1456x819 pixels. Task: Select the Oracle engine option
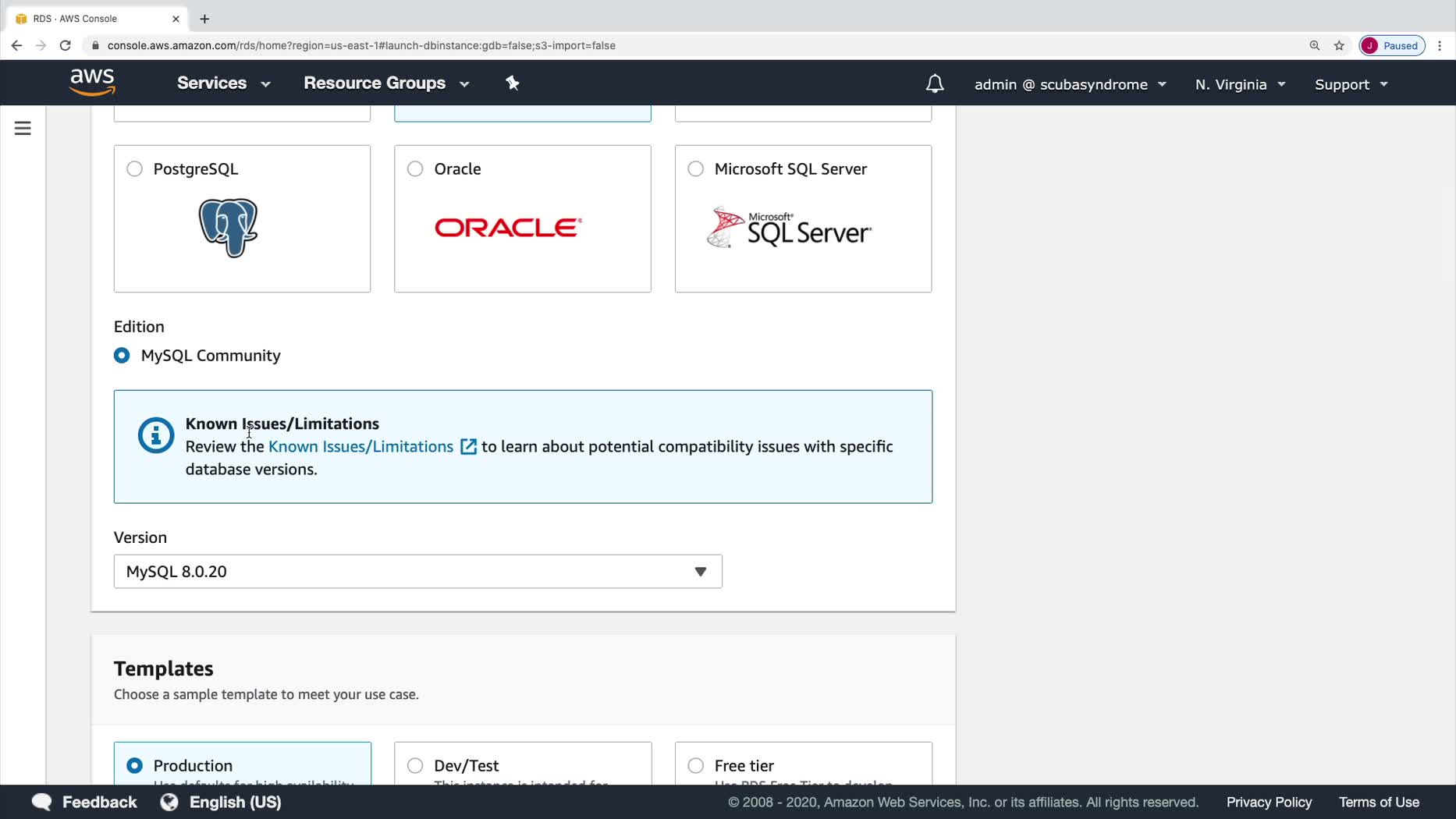415,169
